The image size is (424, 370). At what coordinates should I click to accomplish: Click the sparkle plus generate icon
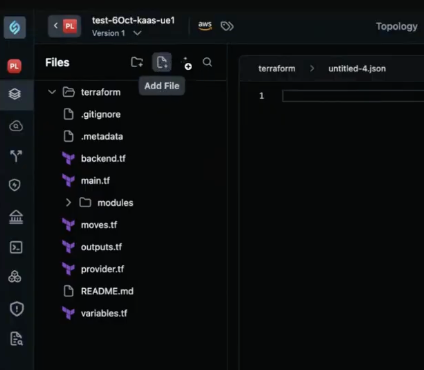(187, 63)
